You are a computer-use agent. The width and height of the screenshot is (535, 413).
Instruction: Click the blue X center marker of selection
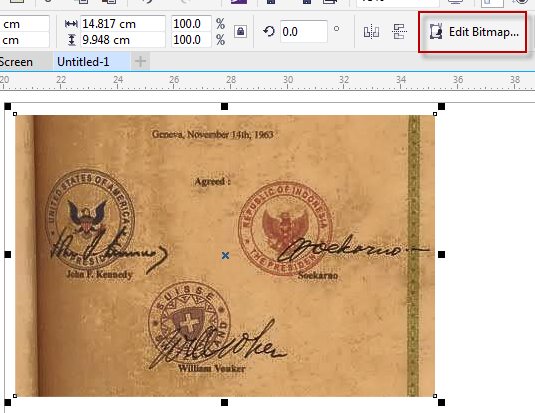[225, 255]
